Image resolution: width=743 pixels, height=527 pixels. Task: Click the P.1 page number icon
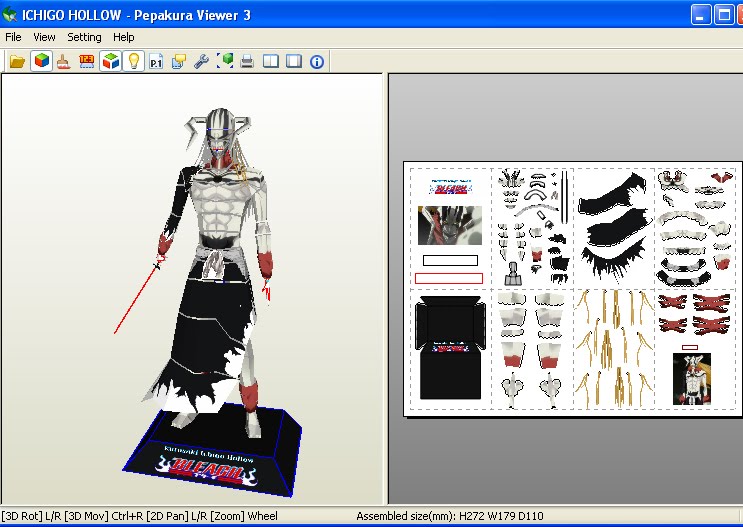pyautogui.click(x=156, y=61)
